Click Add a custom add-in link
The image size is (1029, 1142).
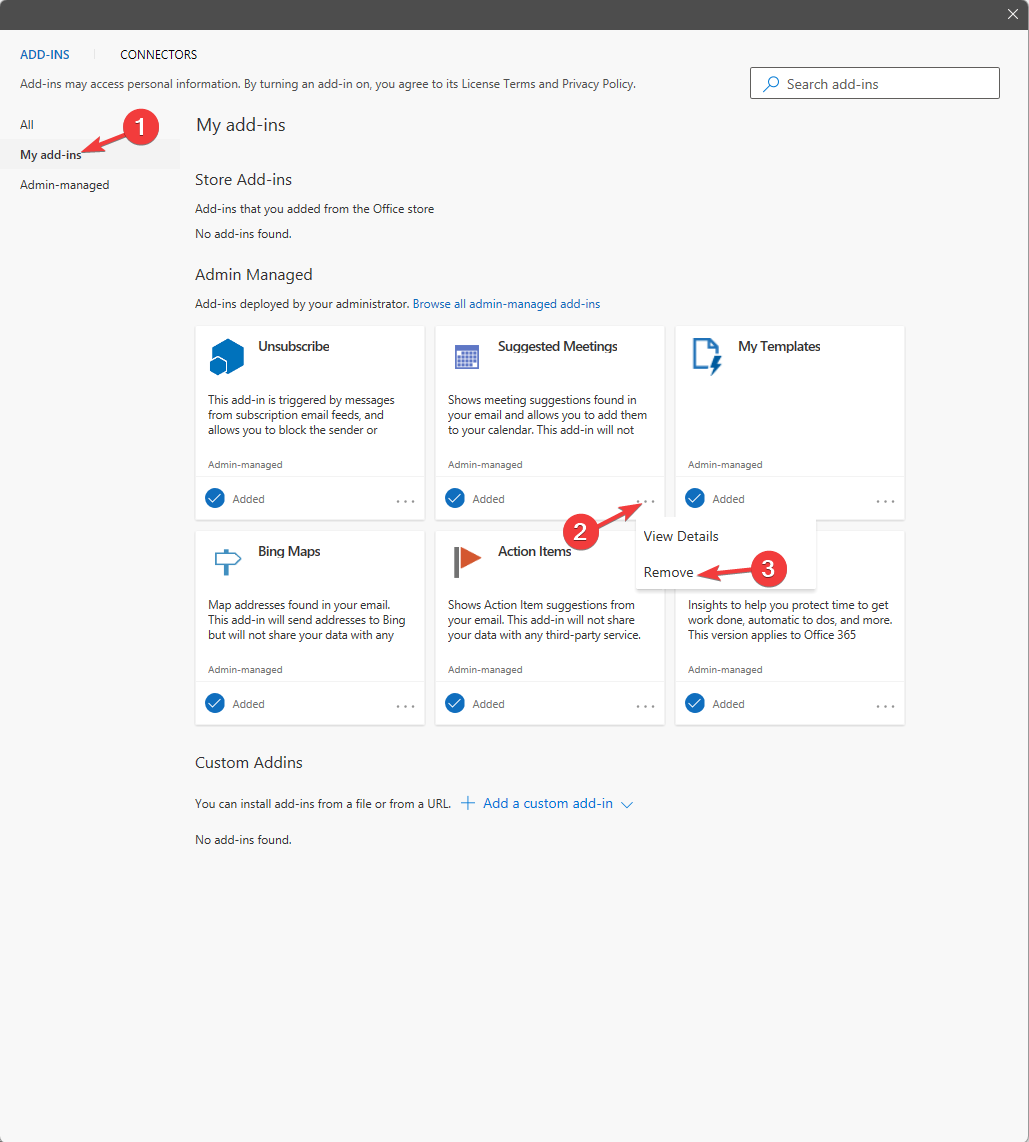point(548,803)
